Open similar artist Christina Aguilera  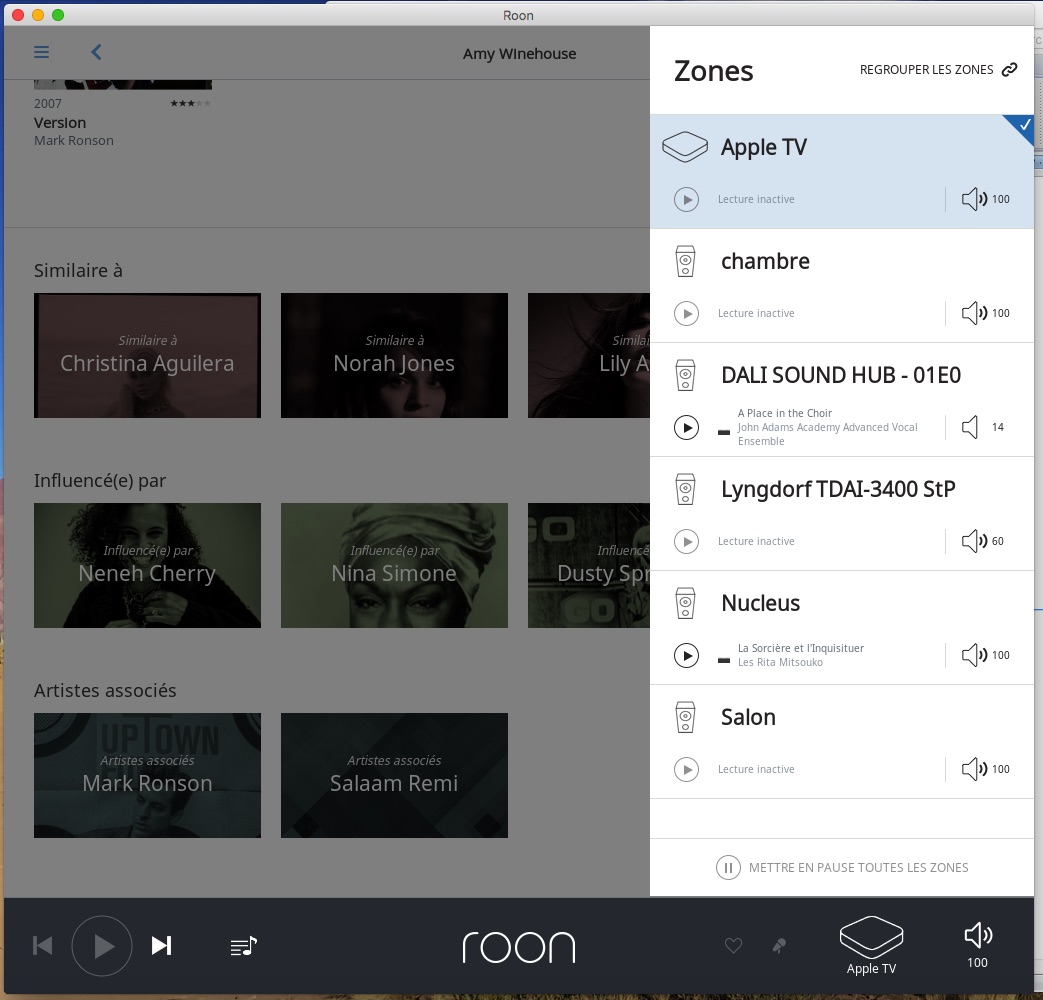click(x=147, y=355)
